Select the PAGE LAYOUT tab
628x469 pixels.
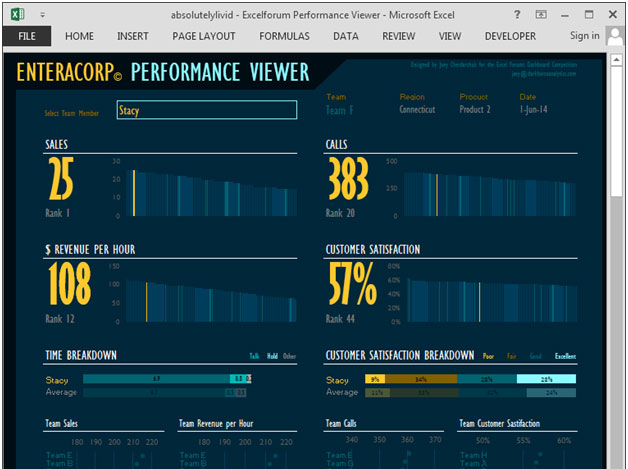pos(203,36)
